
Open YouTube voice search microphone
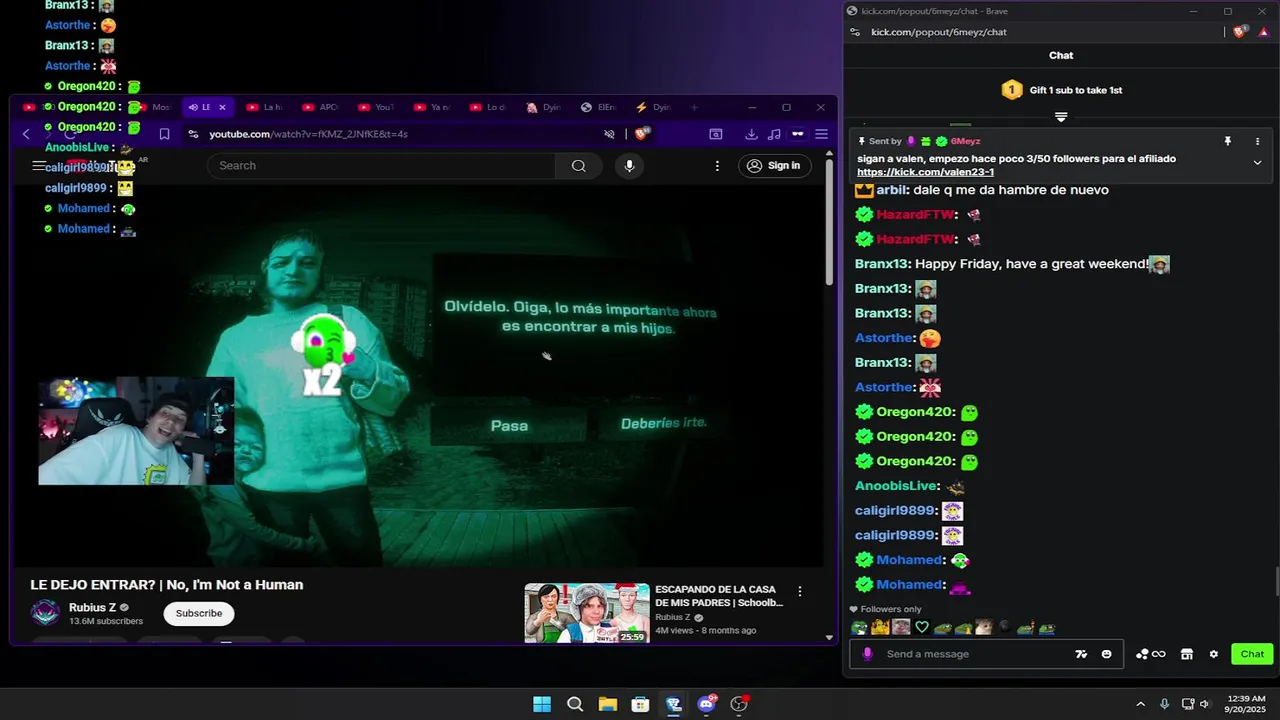click(629, 166)
